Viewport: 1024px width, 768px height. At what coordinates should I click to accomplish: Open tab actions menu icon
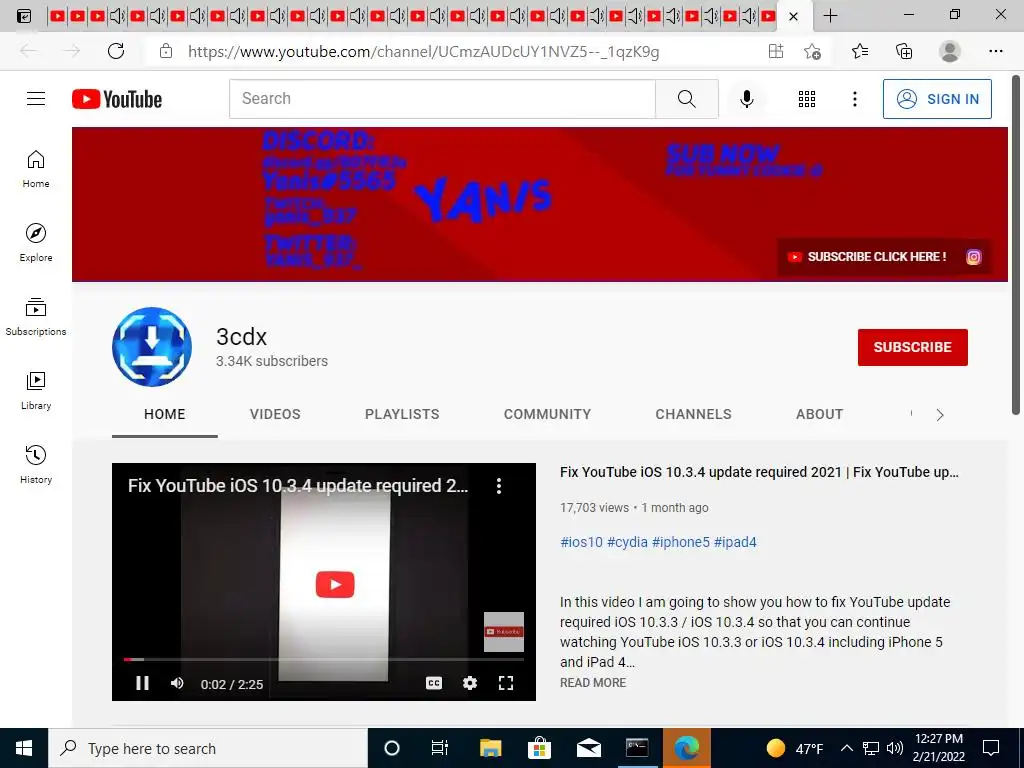point(24,16)
